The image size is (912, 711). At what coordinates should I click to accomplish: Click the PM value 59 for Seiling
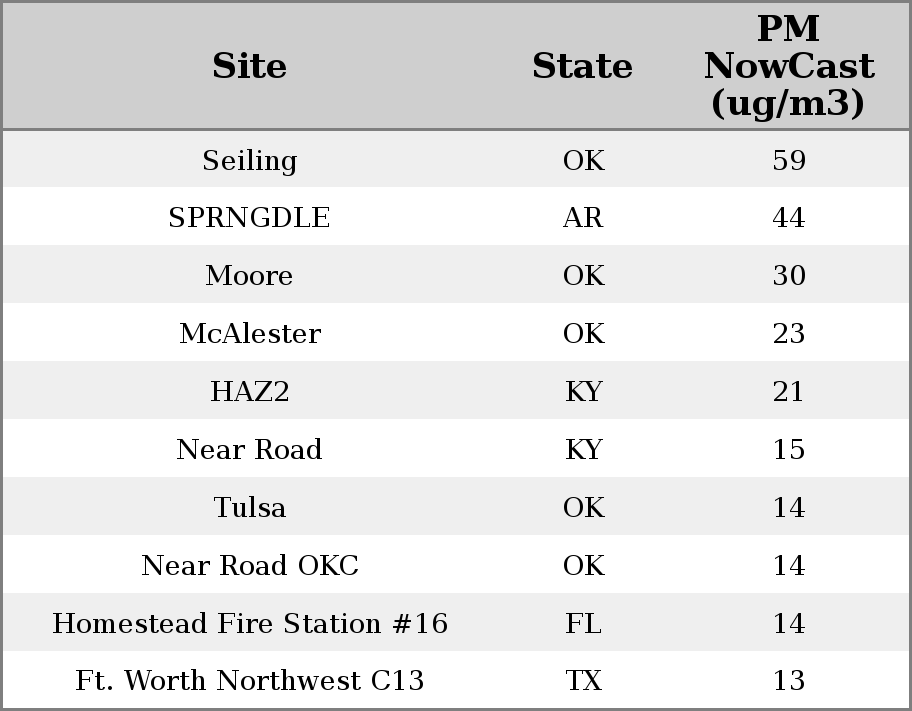point(788,160)
